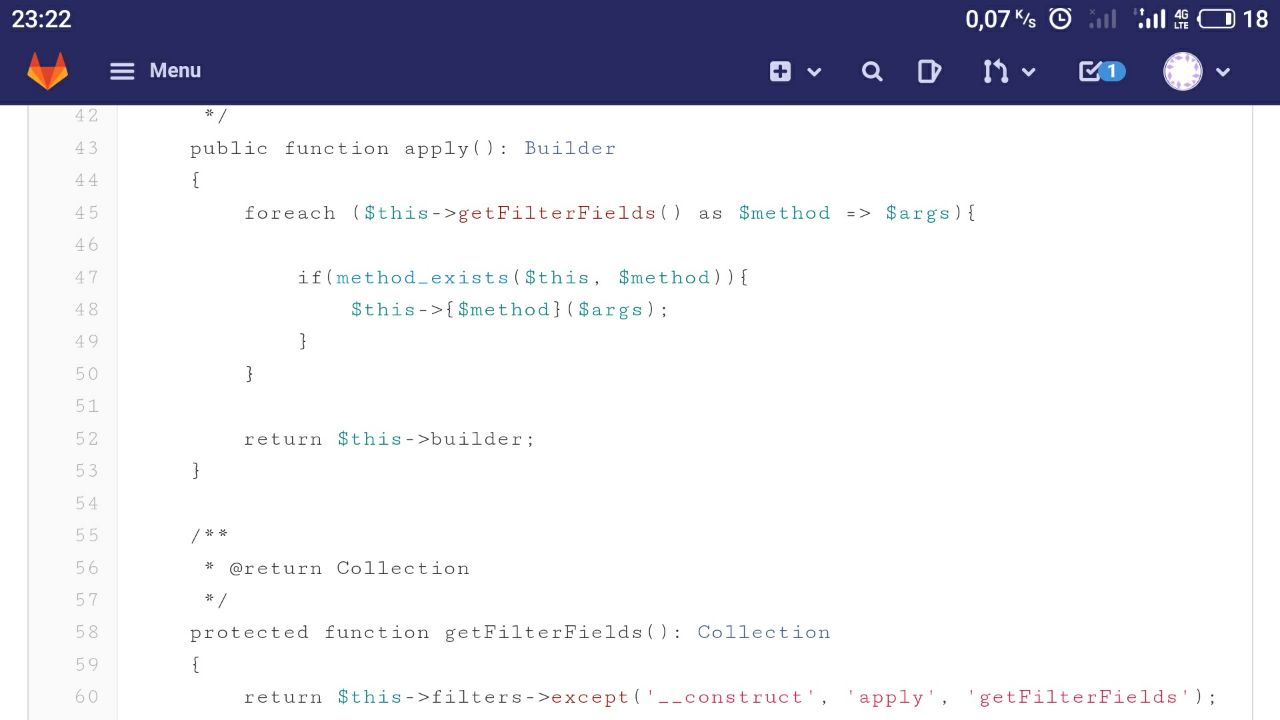The image size is (1280, 720).
Task: Tap the clock time 23:22
Action: coord(41,19)
